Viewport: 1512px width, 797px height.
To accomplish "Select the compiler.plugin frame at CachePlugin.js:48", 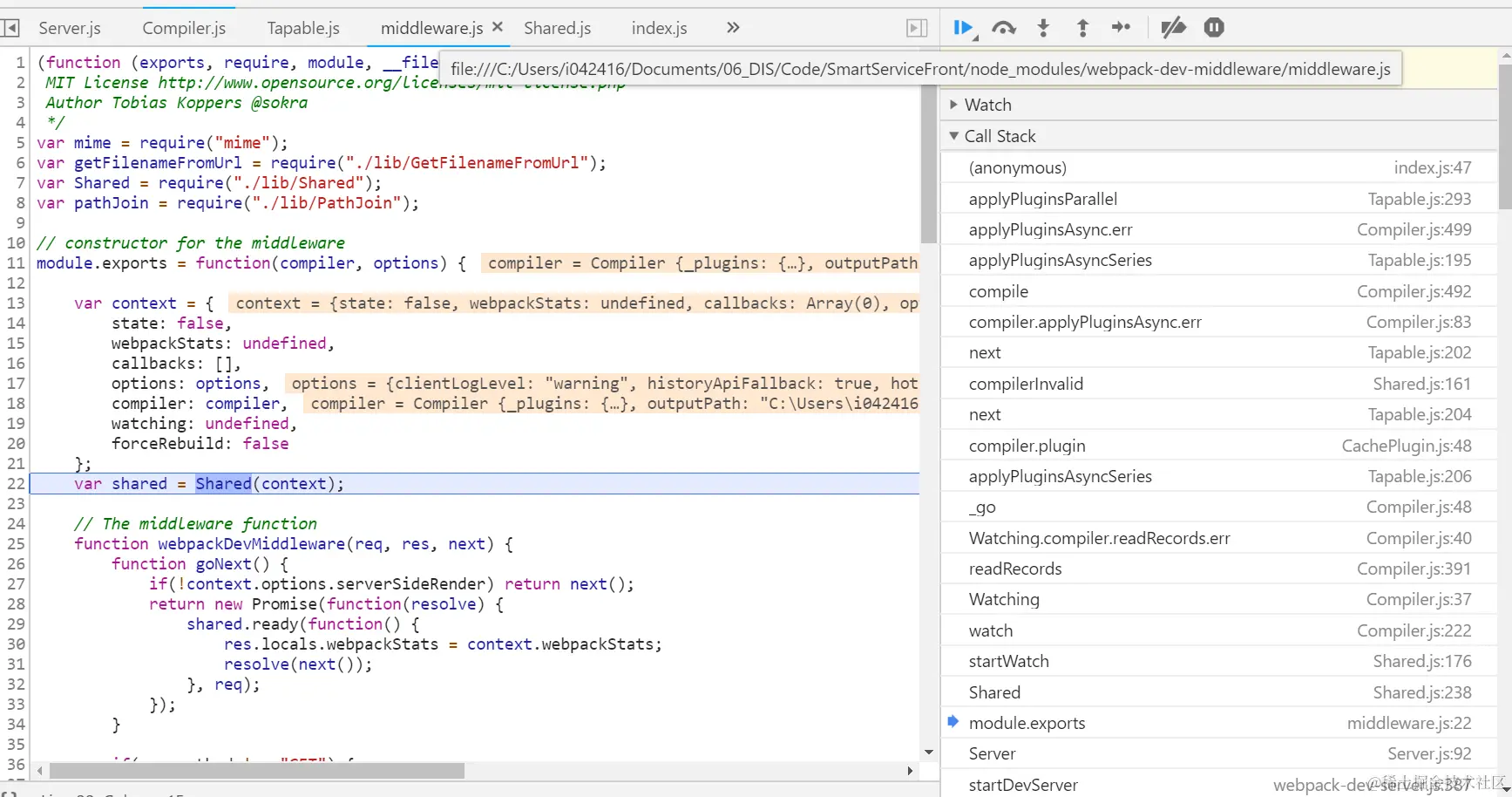I will (x=1219, y=446).
